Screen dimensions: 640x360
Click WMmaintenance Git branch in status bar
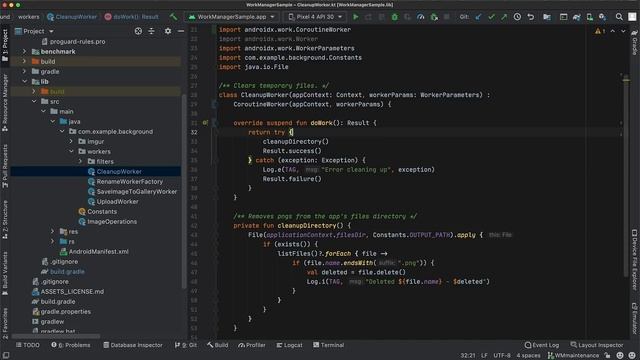pos(573,356)
